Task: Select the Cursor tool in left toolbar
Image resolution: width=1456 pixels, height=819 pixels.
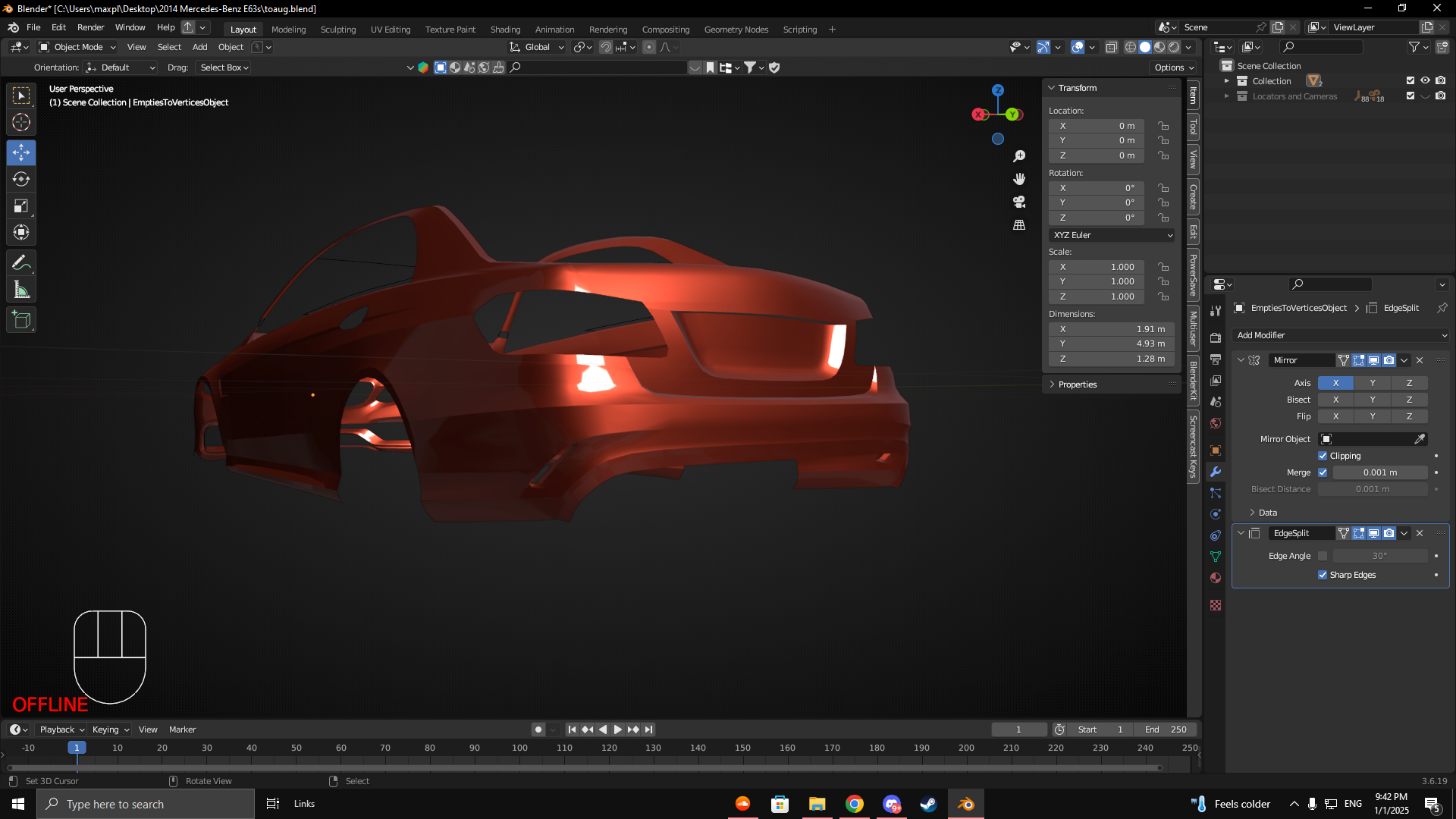Action: pyautogui.click(x=21, y=122)
